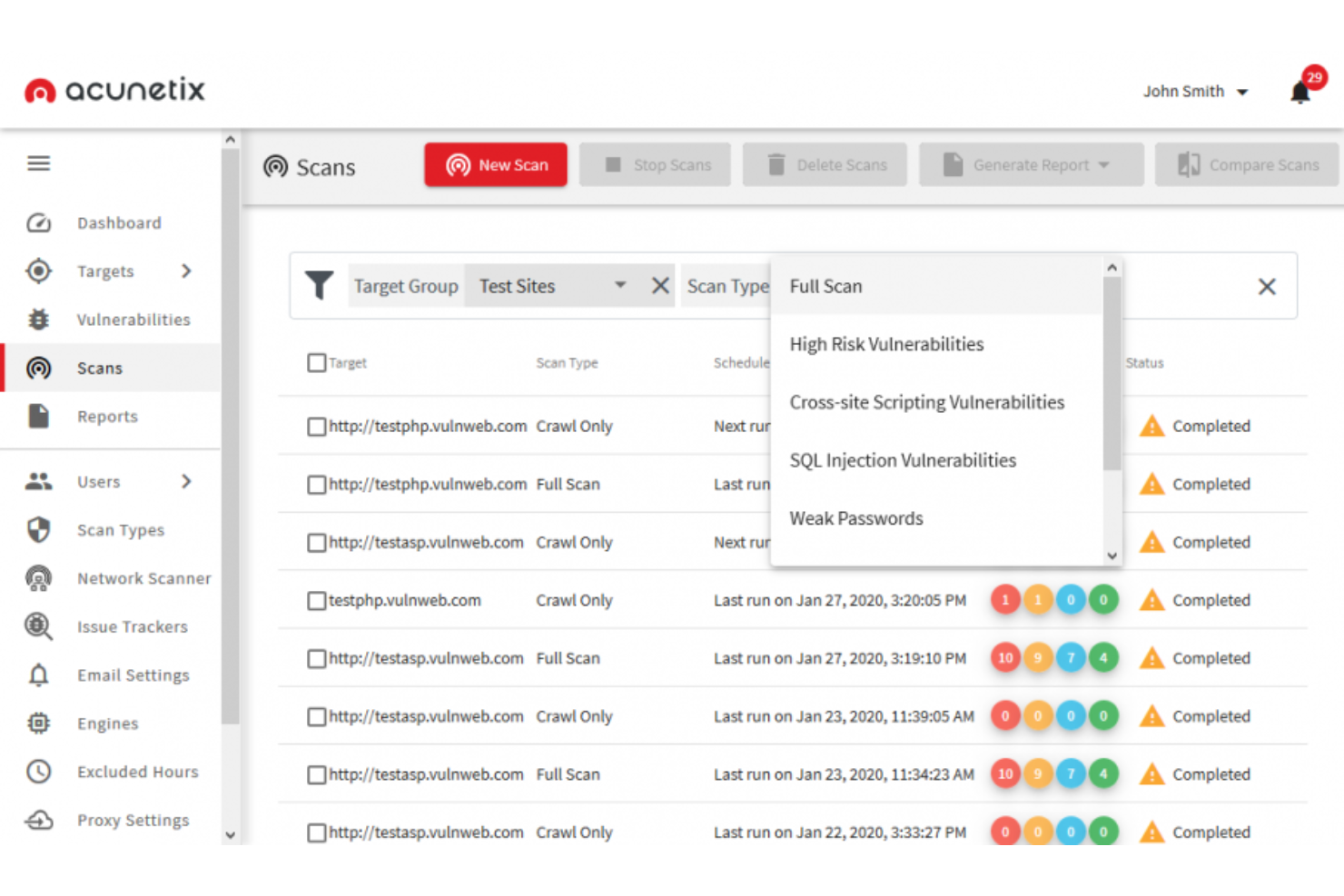Screen dimensions: 1344x896
Task: Click the New Scan button
Action: tap(496, 164)
